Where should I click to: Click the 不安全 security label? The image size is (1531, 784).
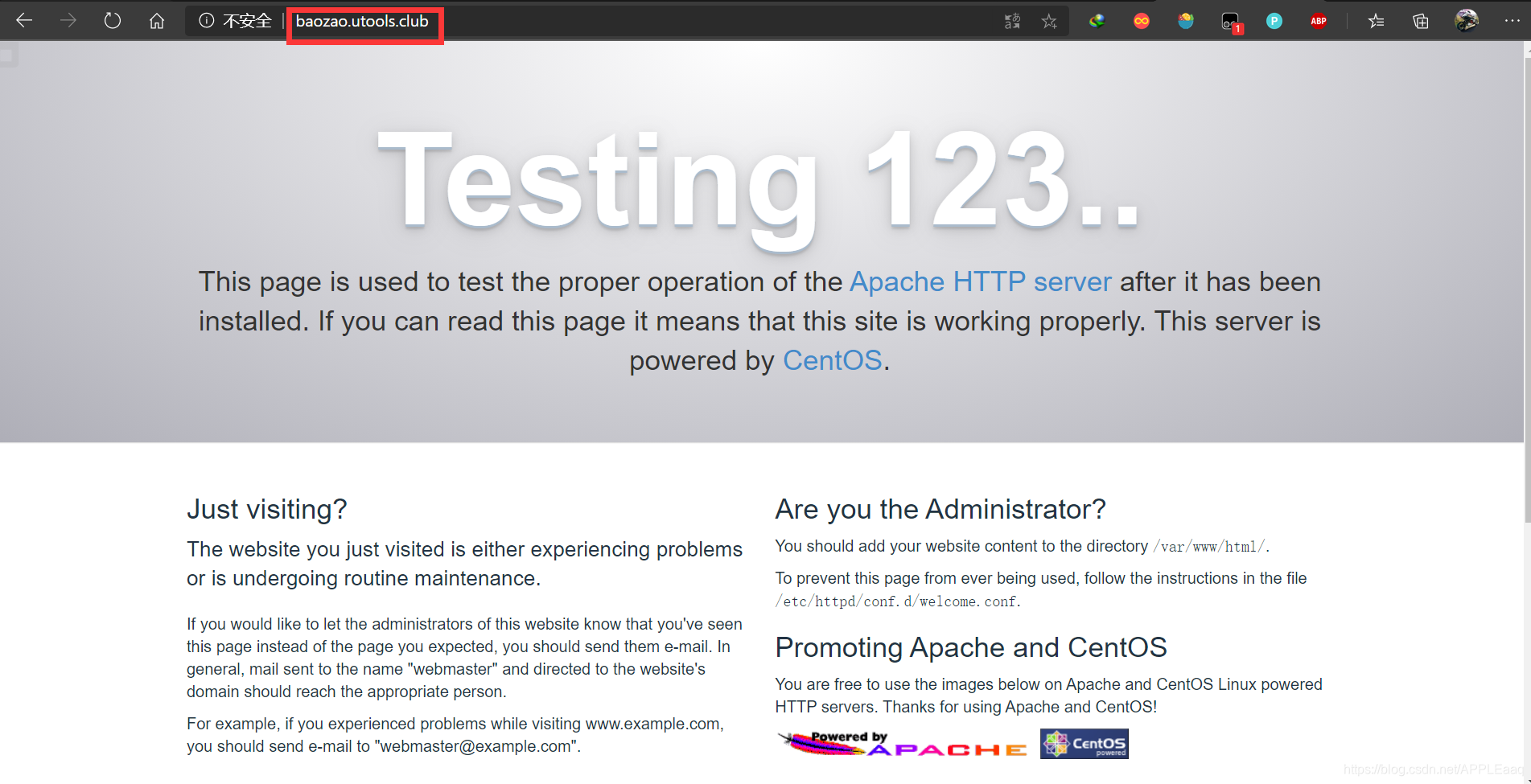pyautogui.click(x=247, y=21)
